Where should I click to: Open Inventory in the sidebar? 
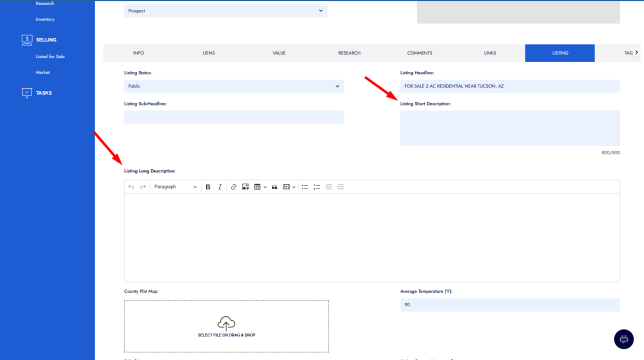(x=45, y=19)
